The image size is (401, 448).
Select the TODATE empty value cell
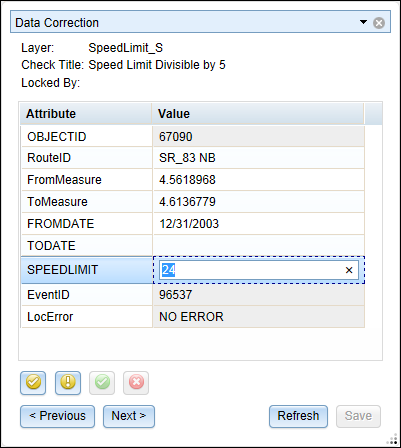pos(259,246)
